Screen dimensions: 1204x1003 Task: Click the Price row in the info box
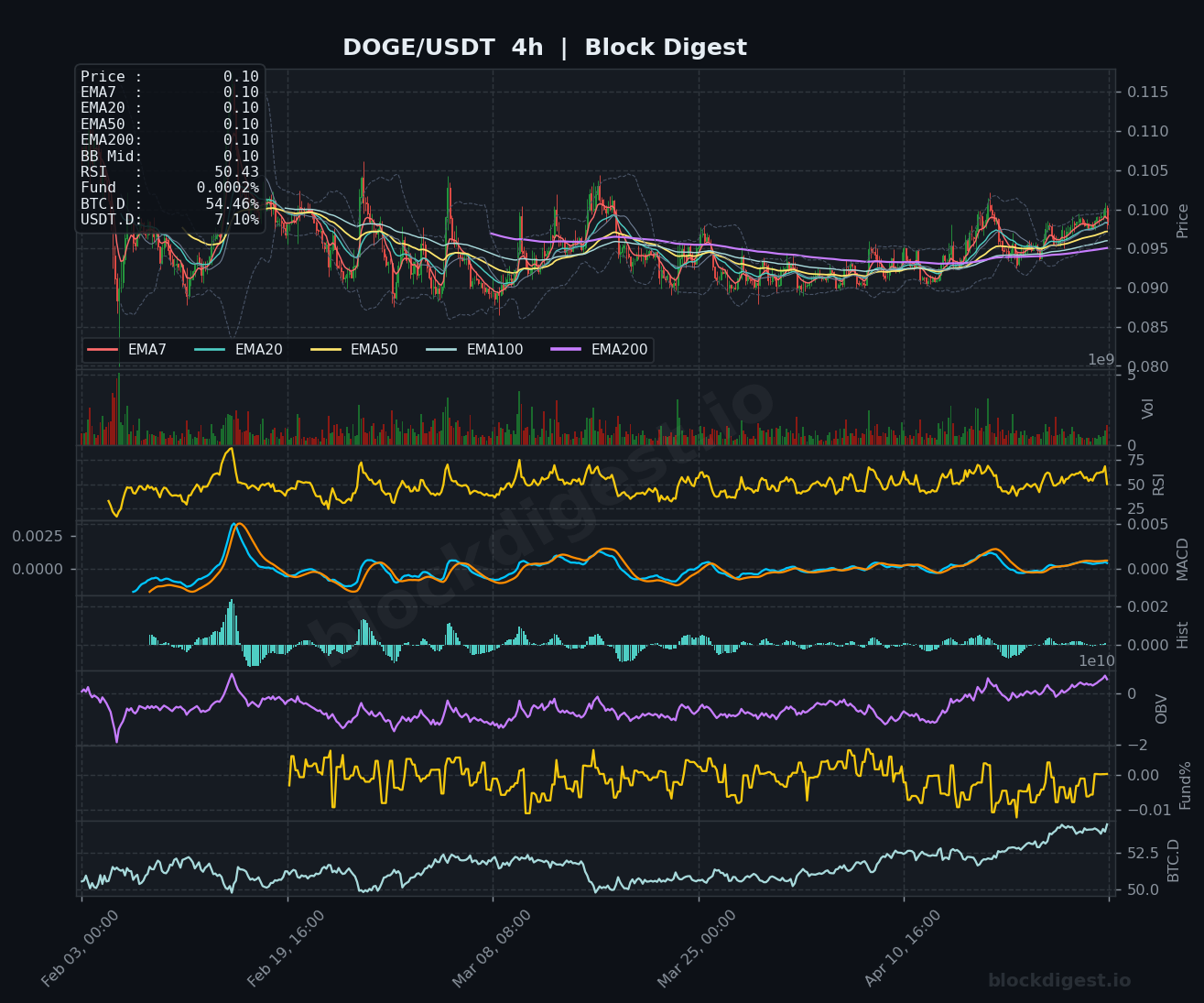click(169, 77)
